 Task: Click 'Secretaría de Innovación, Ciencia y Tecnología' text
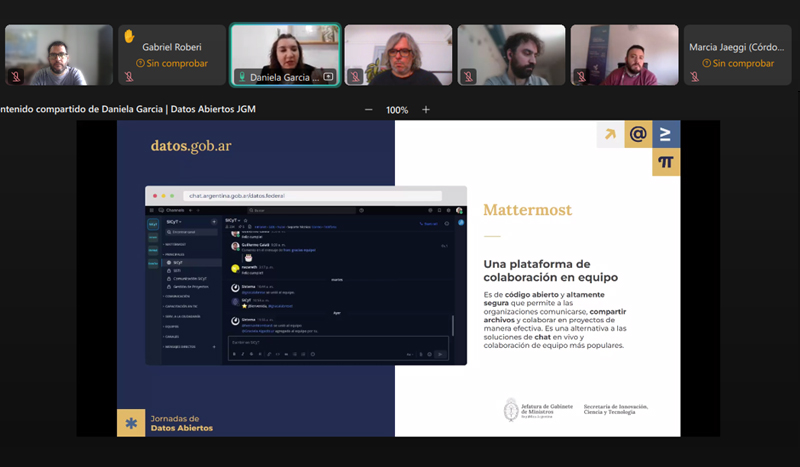click(x=616, y=409)
